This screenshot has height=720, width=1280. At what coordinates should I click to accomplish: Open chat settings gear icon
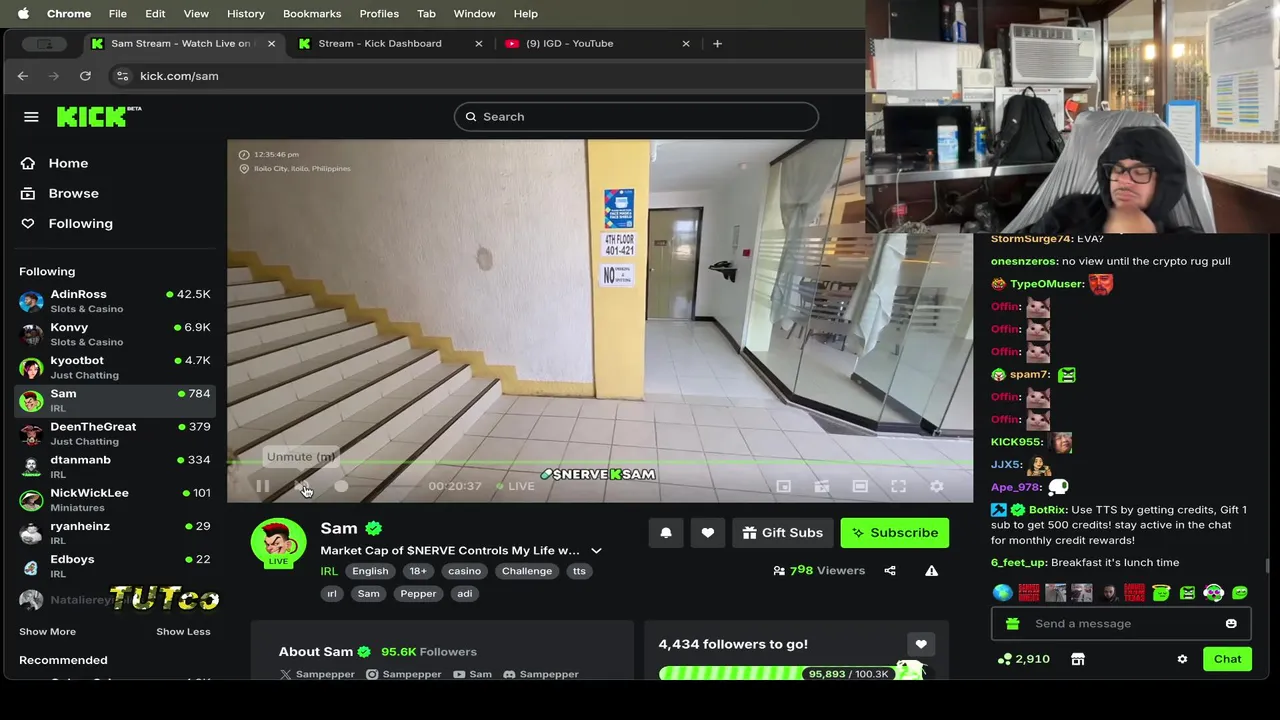pyautogui.click(x=1182, y=659)
